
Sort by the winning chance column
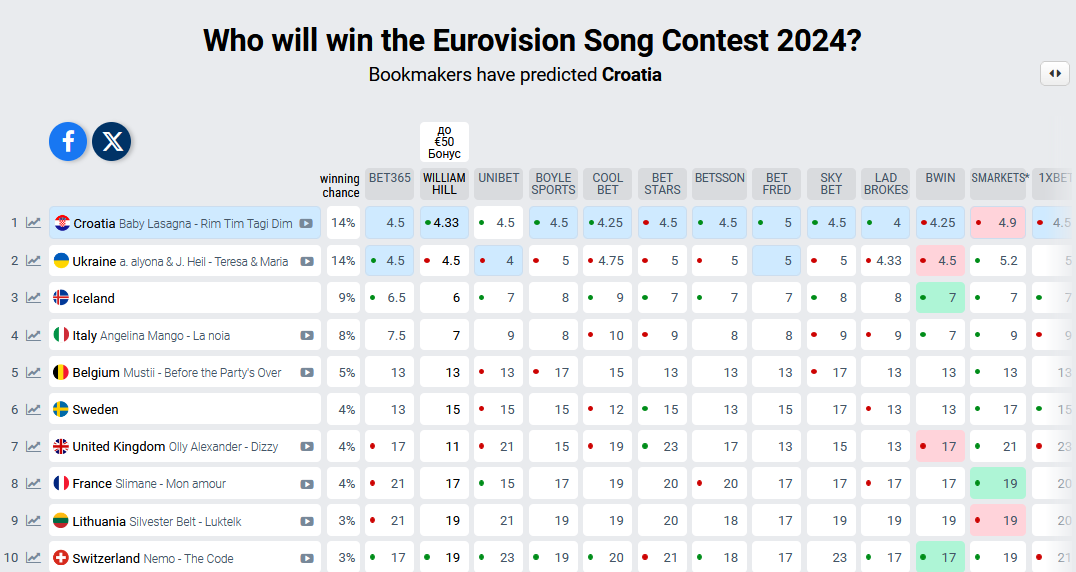pyautogui.click(x=340, y=185)
